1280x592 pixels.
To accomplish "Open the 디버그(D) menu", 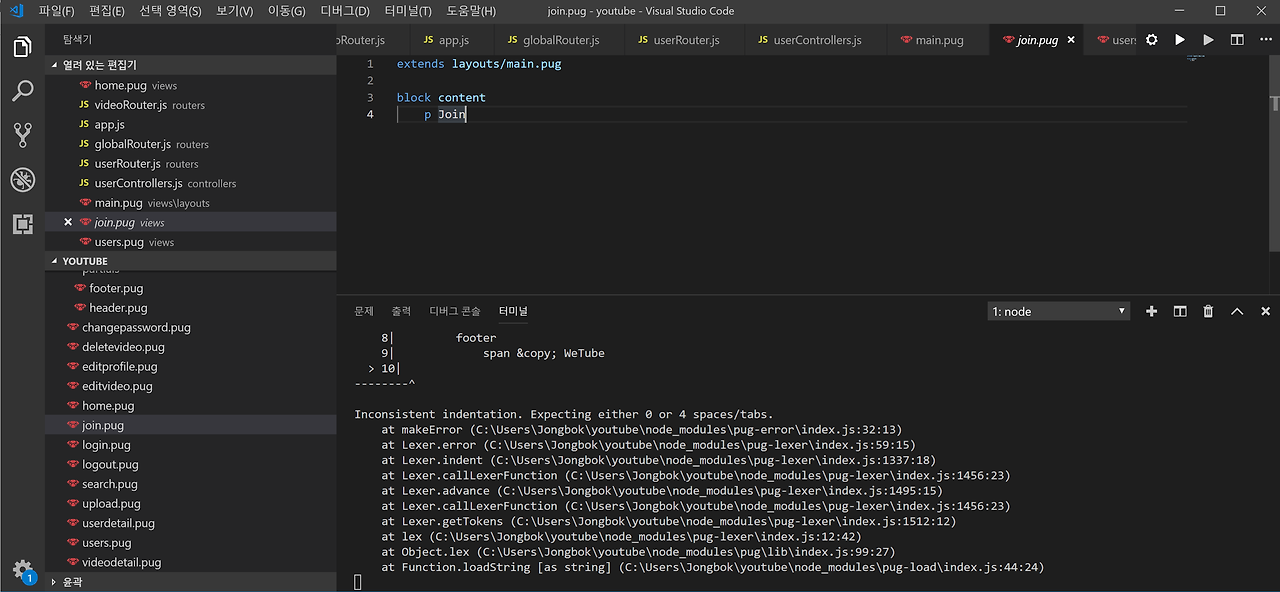I will tap(345, 11).
